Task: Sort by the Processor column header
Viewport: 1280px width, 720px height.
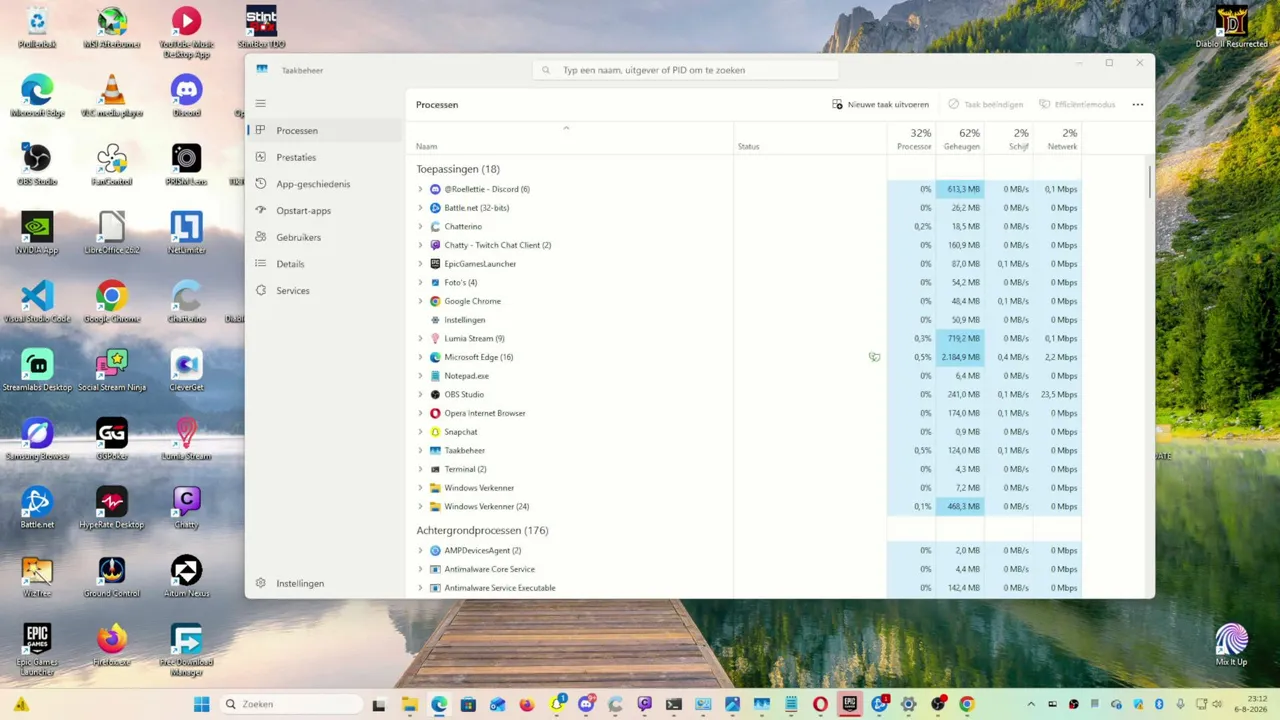Action: (912, 139)
